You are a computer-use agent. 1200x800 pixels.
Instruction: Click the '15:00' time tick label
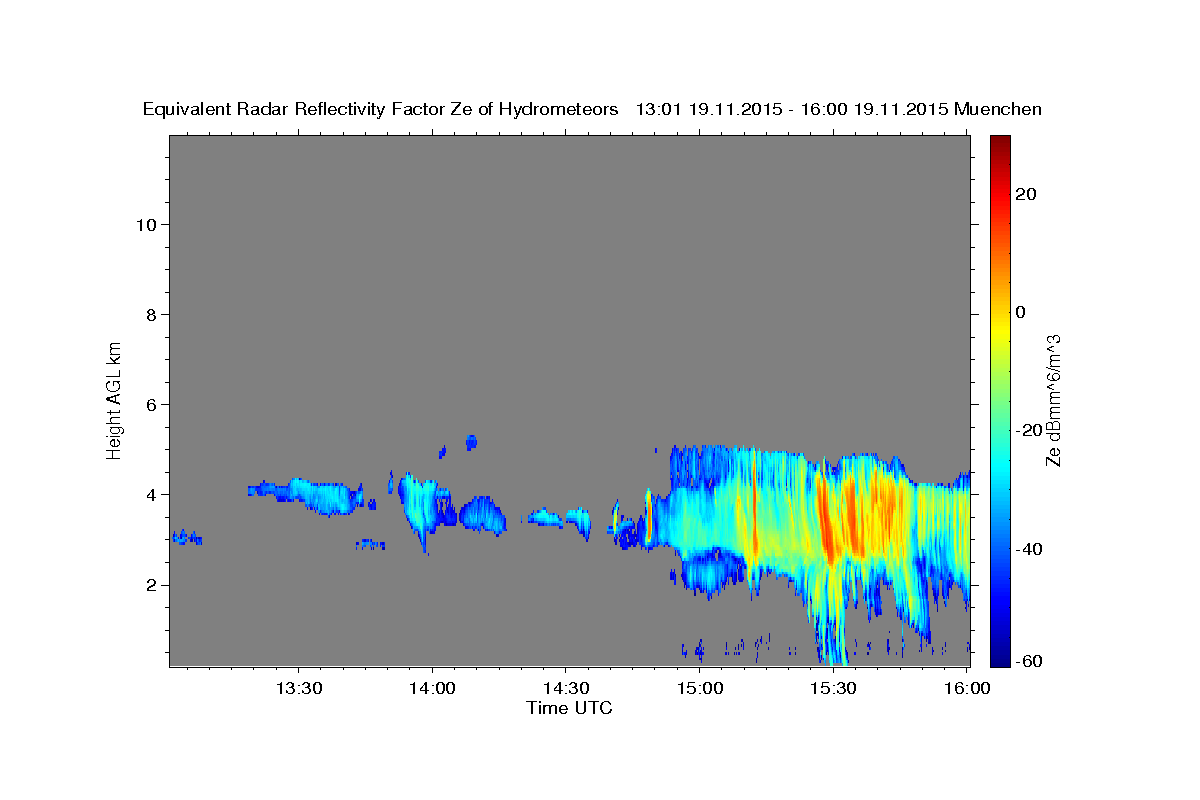[x=700, y=689]
